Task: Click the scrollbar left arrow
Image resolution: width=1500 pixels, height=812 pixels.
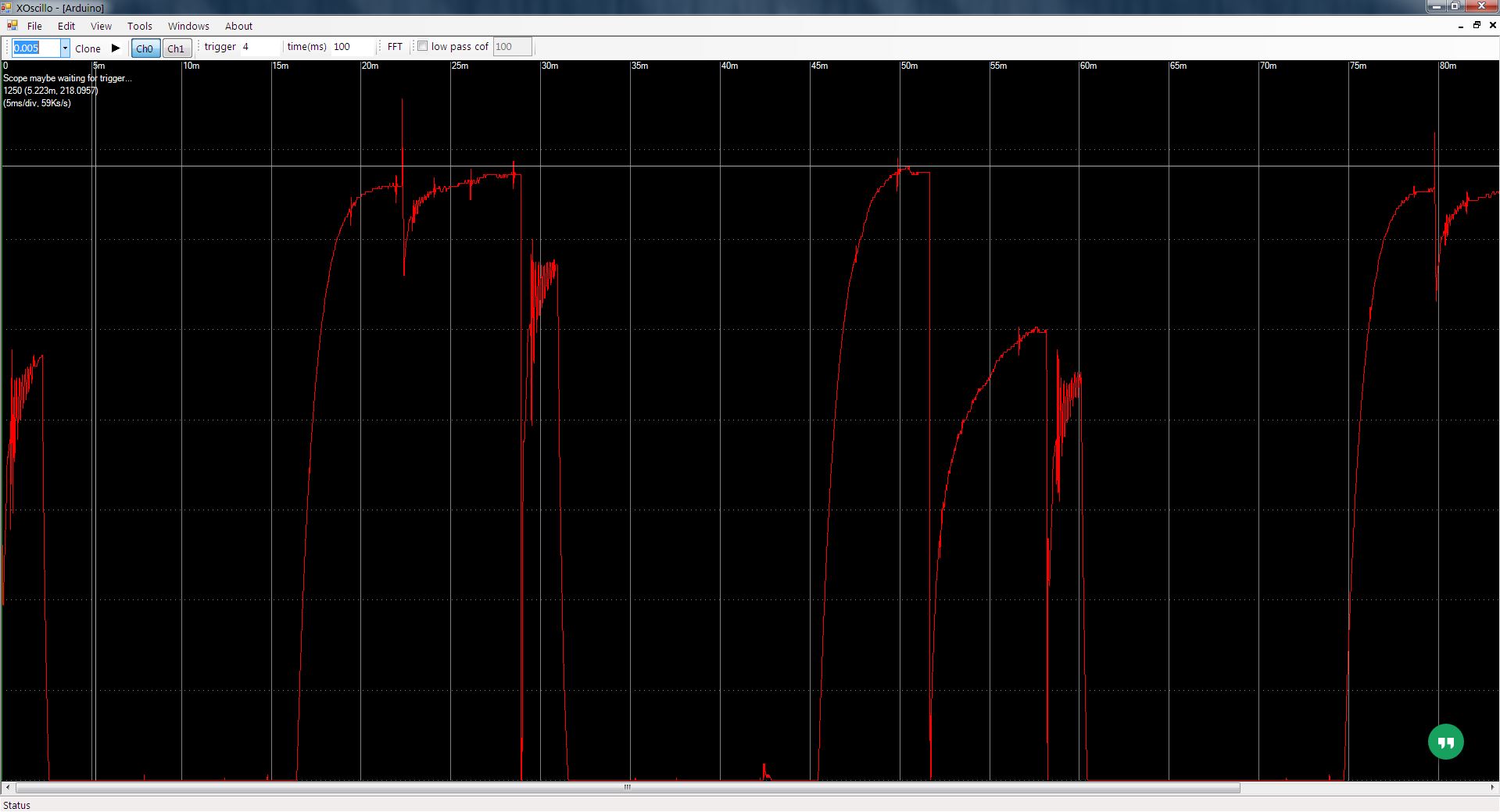Action: pos(8,787)
